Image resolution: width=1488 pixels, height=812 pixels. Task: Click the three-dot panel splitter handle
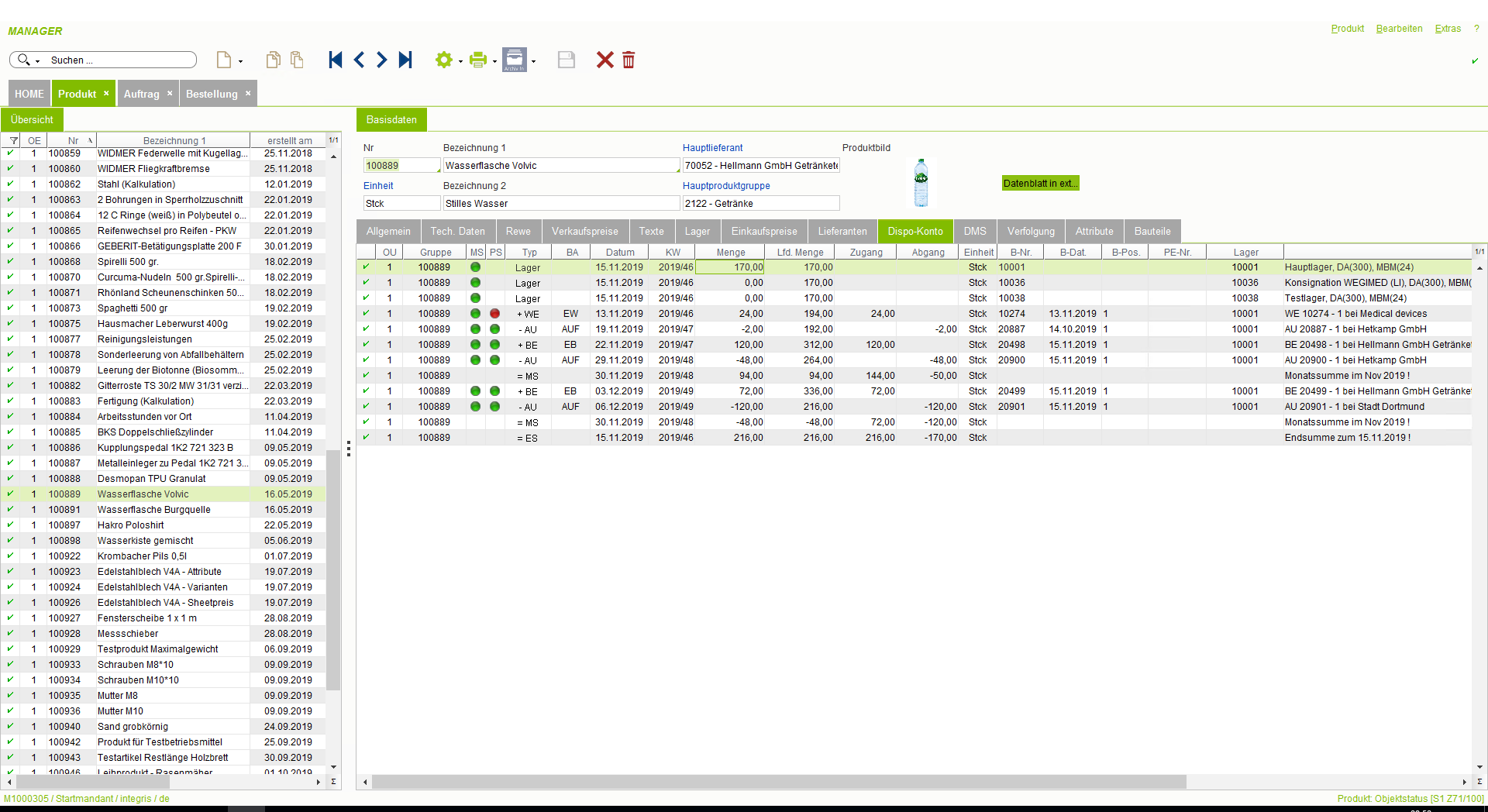(x=349, y=449)
